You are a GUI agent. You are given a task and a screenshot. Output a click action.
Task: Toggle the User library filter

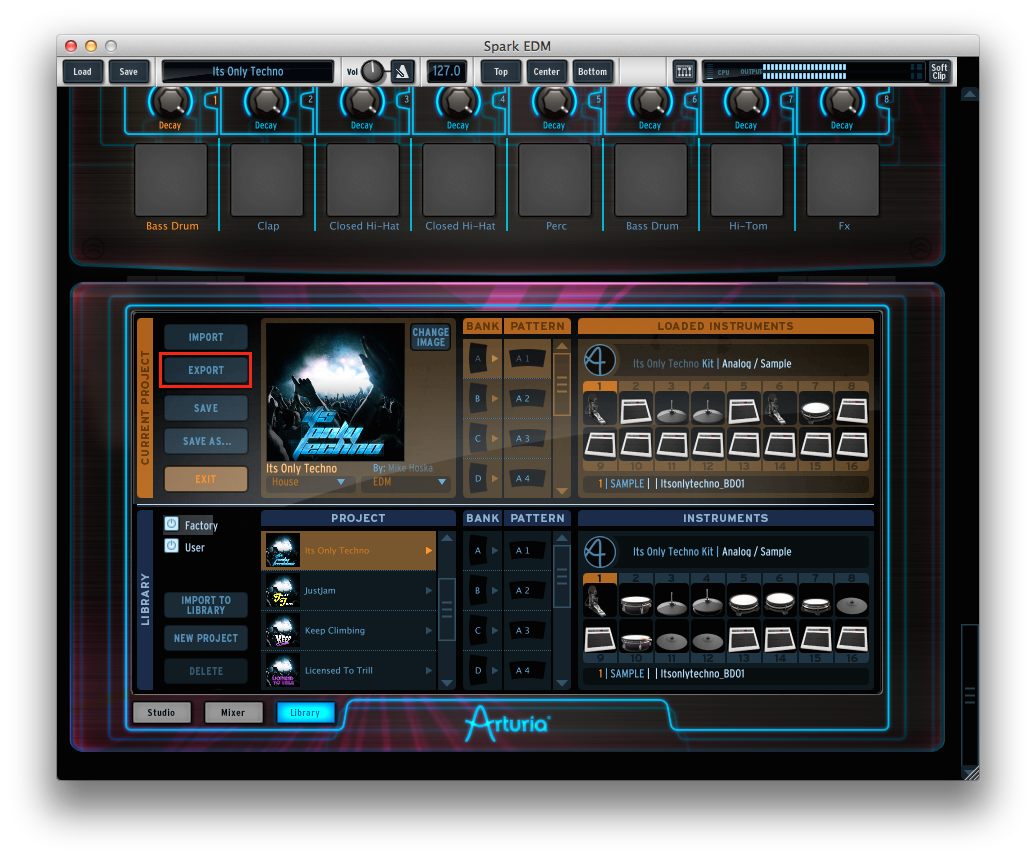click(172, 546)
